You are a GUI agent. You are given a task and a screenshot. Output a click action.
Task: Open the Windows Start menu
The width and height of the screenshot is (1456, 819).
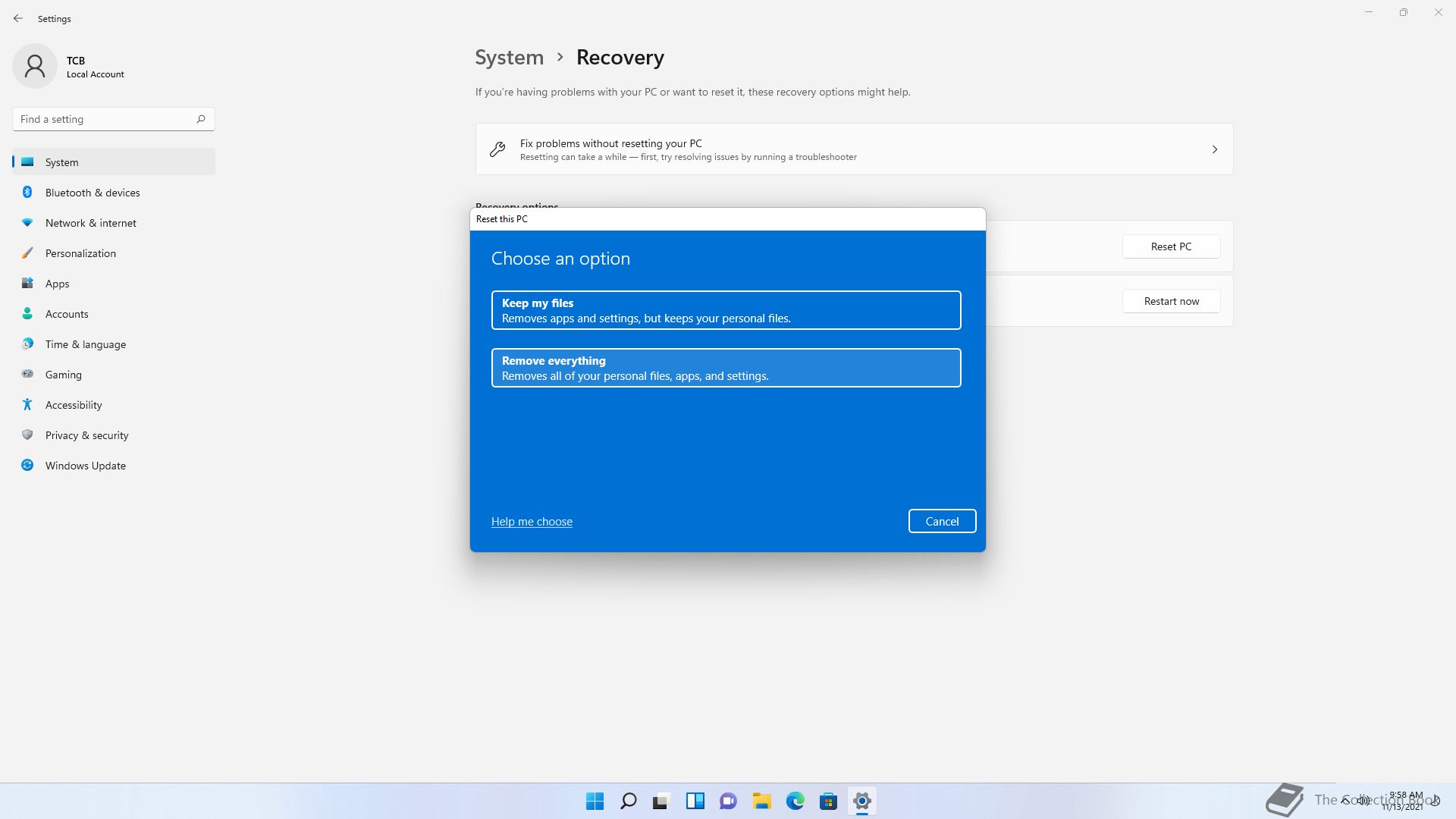pyautogui.click(x=595, y=801)
